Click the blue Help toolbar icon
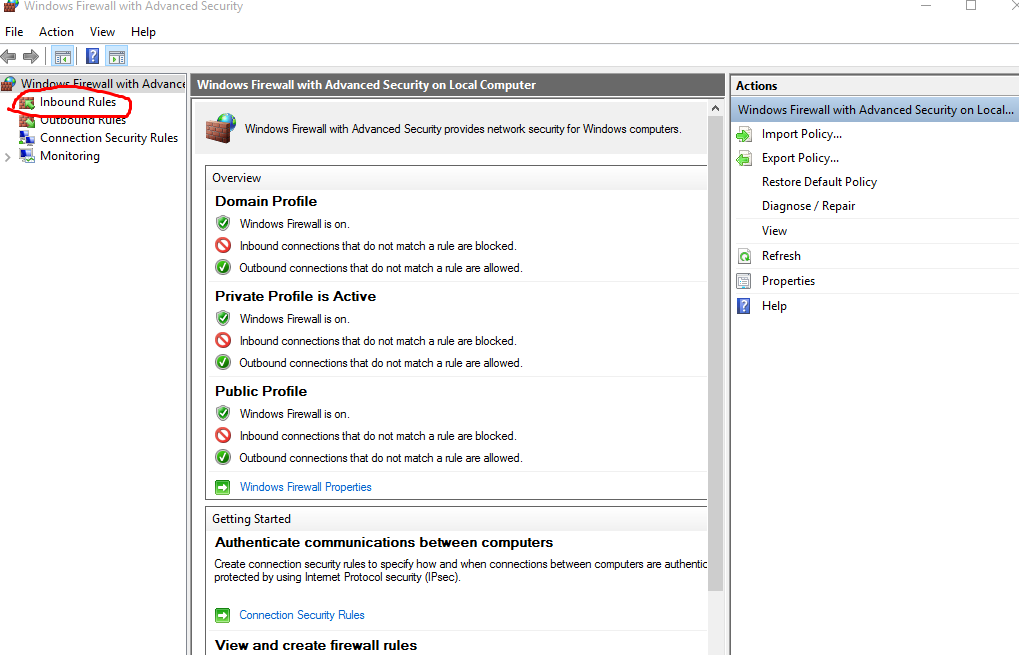Screen dimensions: 1019x655 coord(92,56)
